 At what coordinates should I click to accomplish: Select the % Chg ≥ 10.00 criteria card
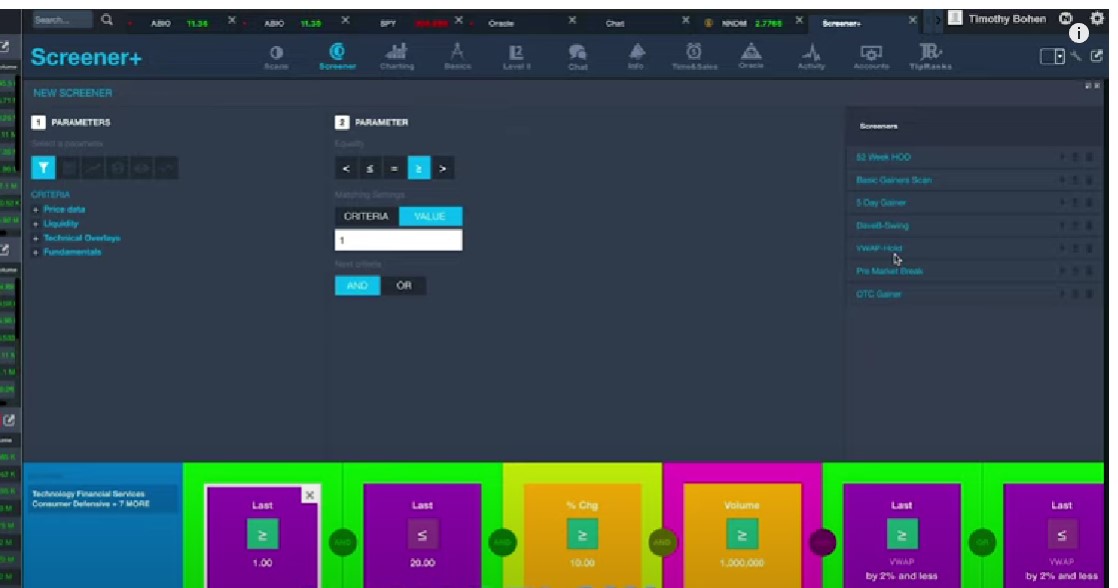(x=582, y=536)
